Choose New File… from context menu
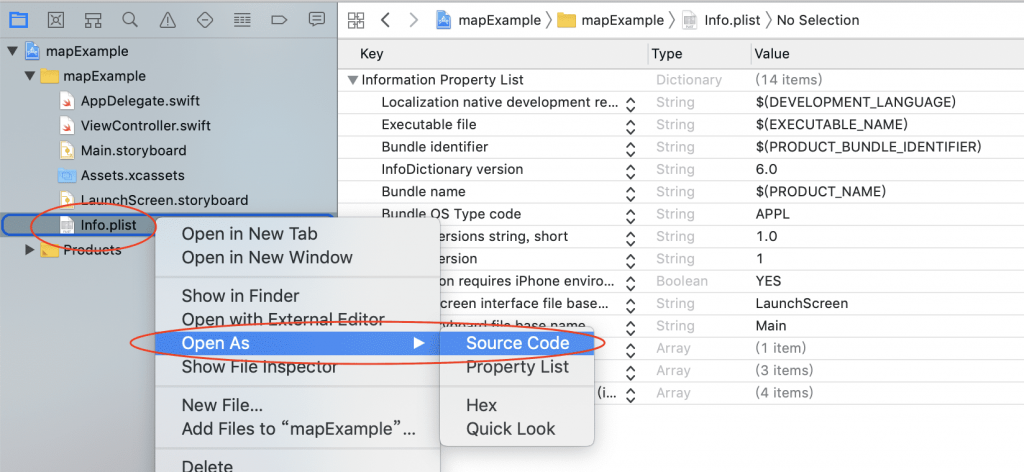1024x472 pixels. pos(222,405)
